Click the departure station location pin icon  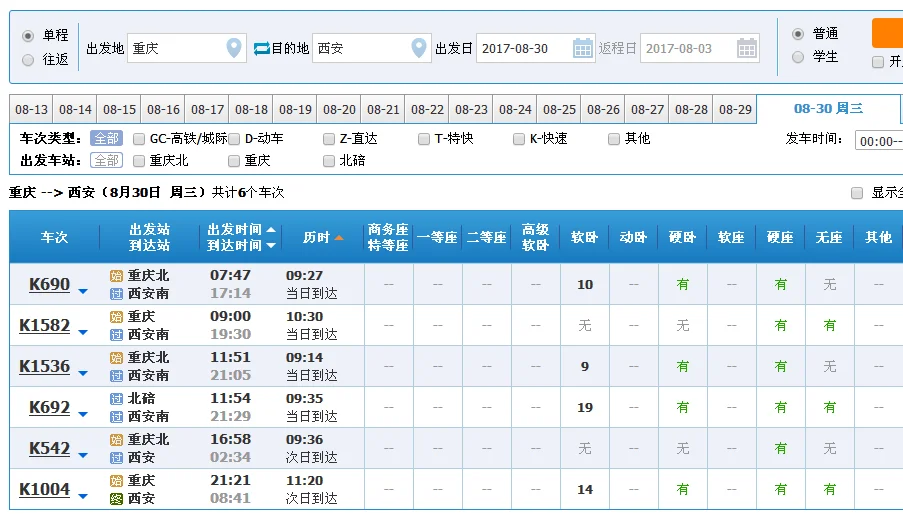point(234,48)
